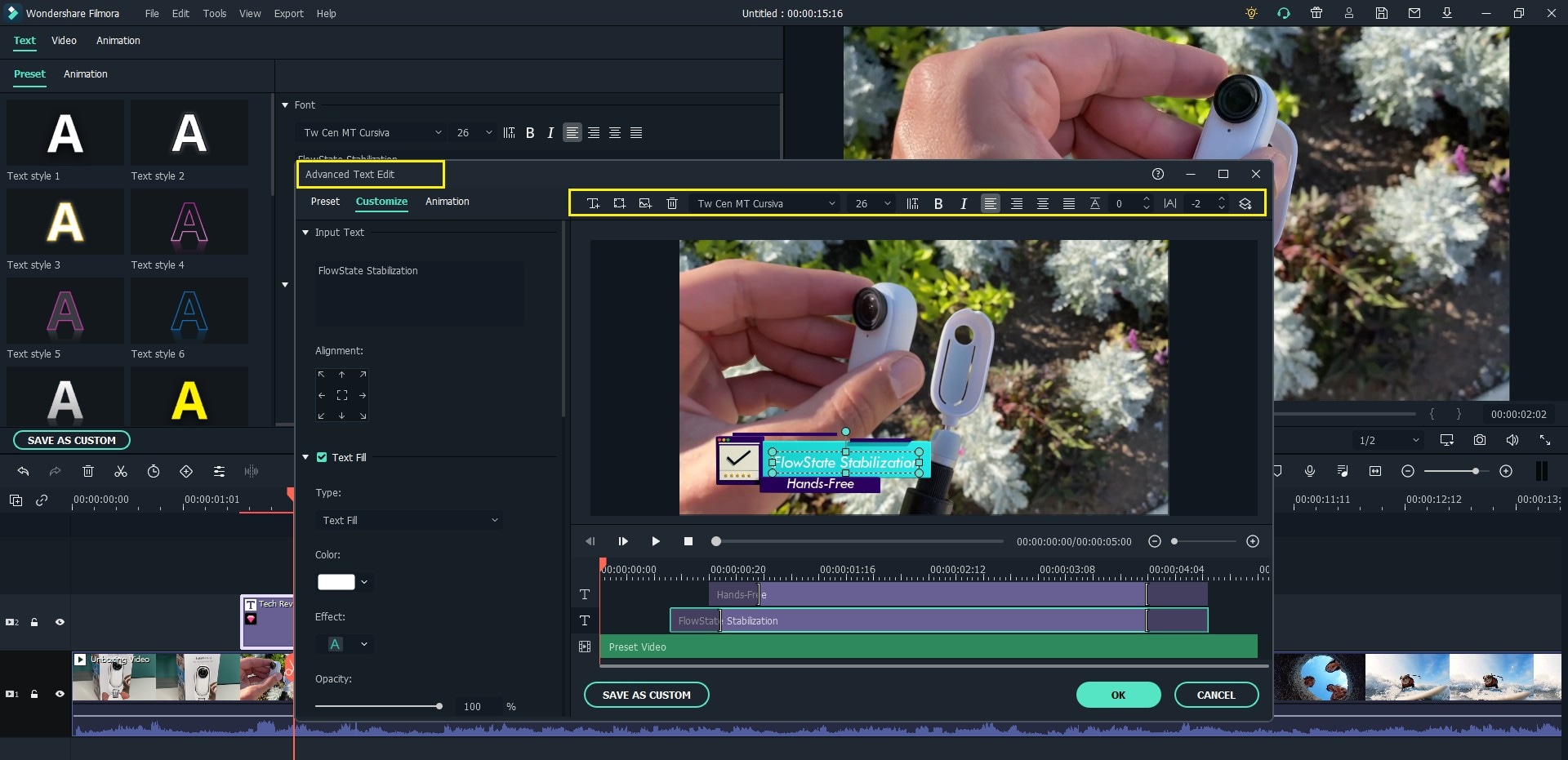
Task: Split clip with the scissors tool
Action: pos(121,471)
